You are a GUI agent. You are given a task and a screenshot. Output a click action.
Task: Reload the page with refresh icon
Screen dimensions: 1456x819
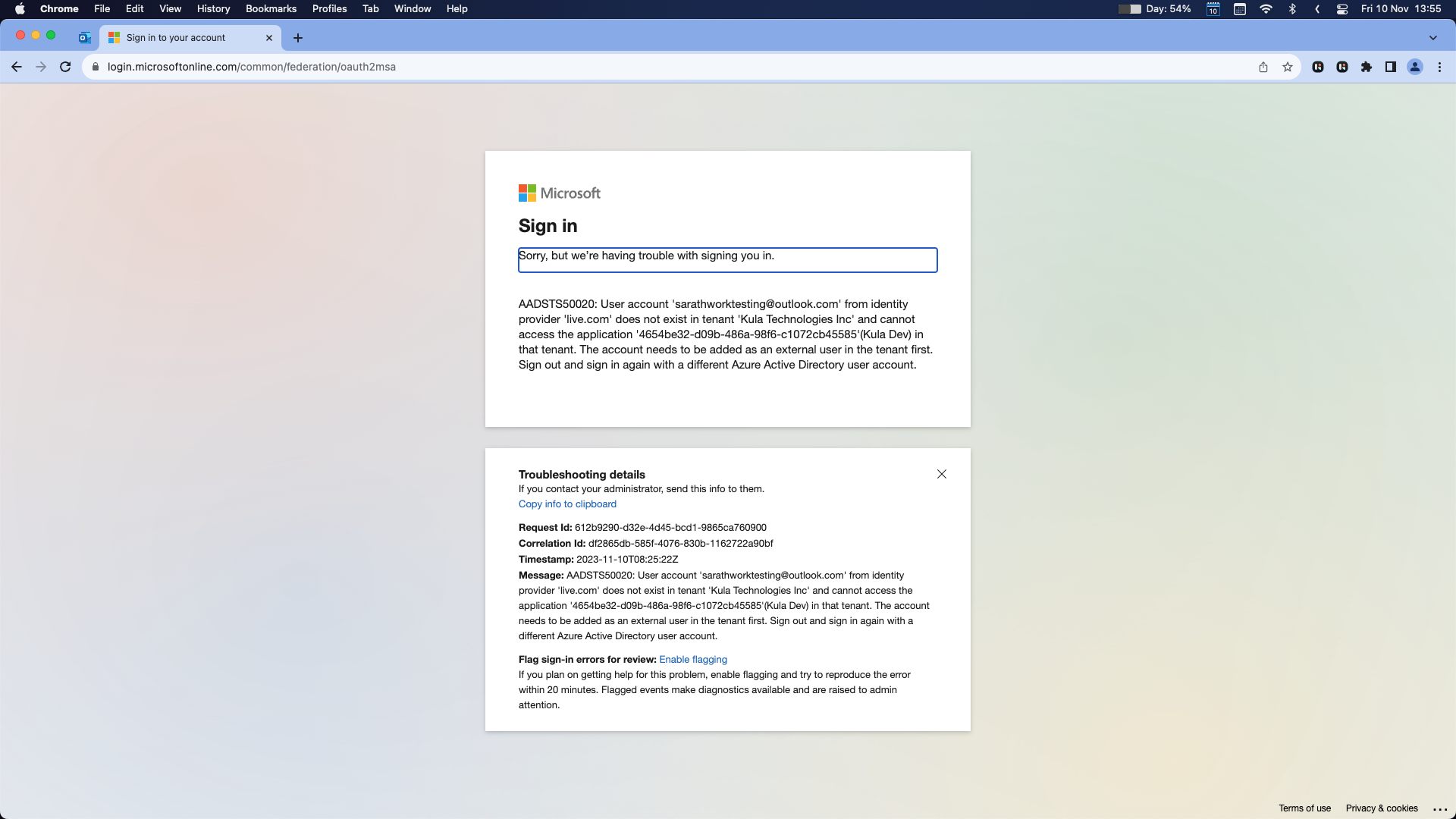point(65,67)
